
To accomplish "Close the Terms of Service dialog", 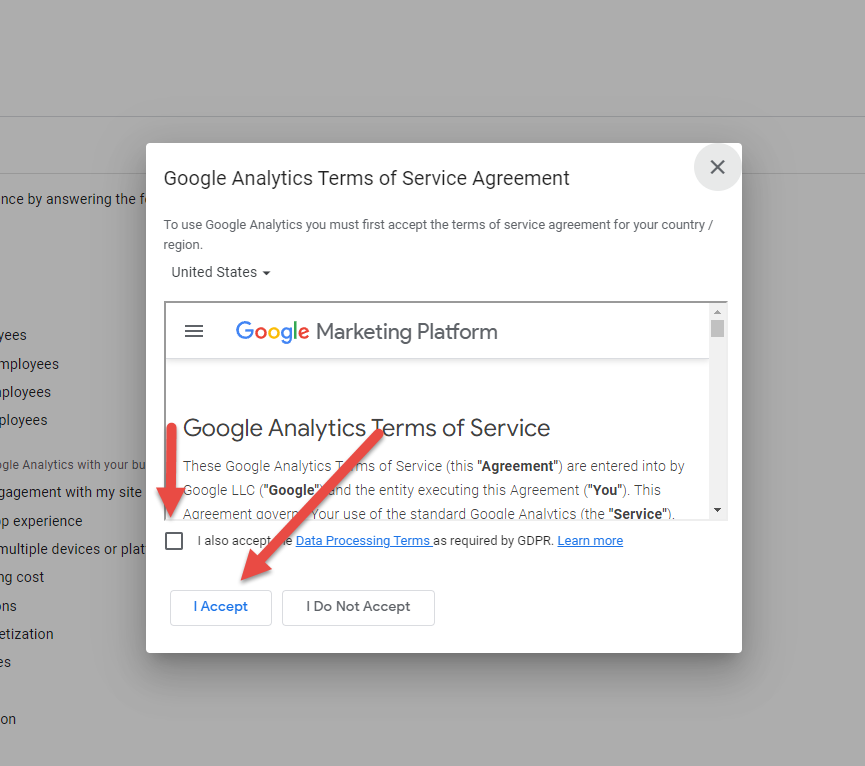I will click(717, 167).
